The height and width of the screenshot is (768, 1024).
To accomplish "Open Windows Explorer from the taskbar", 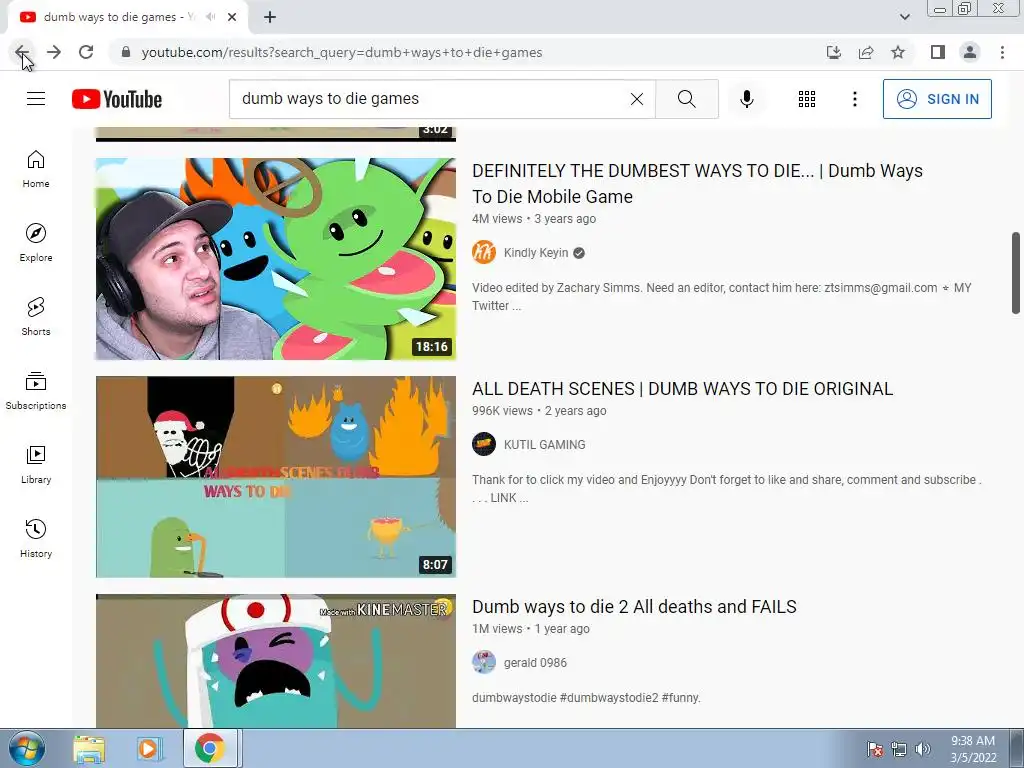I will coord(89,749).
